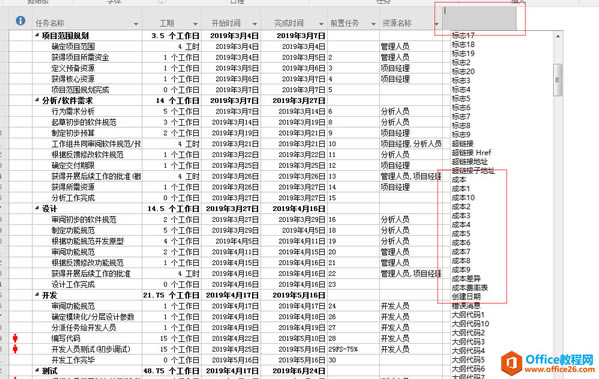Click red overallocation icon beside 开发人员测试

[15, 349]
